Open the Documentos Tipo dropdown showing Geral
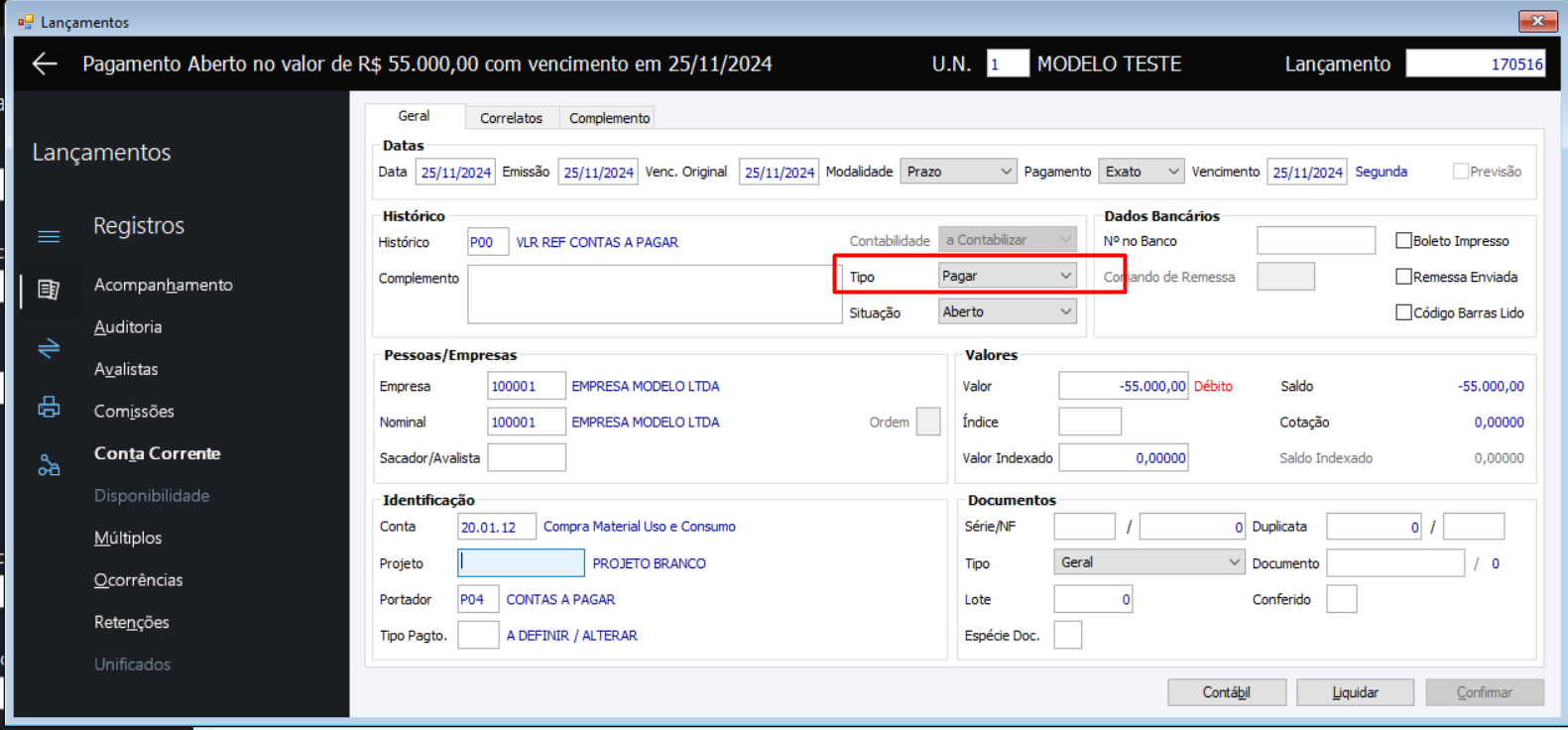This screenshot has width=1568, height=730. tap(1148, 562)
